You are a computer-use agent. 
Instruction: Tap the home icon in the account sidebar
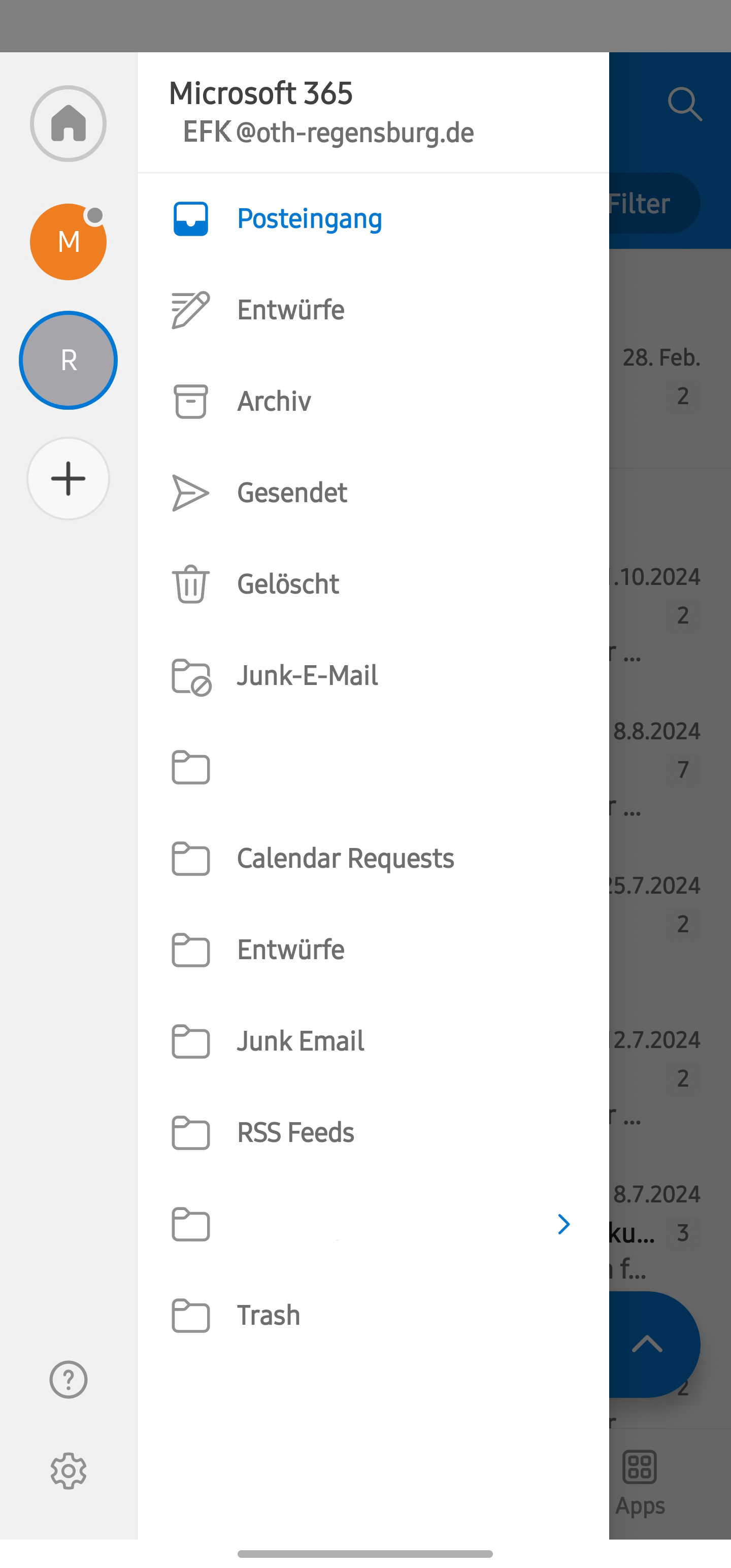(68, 123)
